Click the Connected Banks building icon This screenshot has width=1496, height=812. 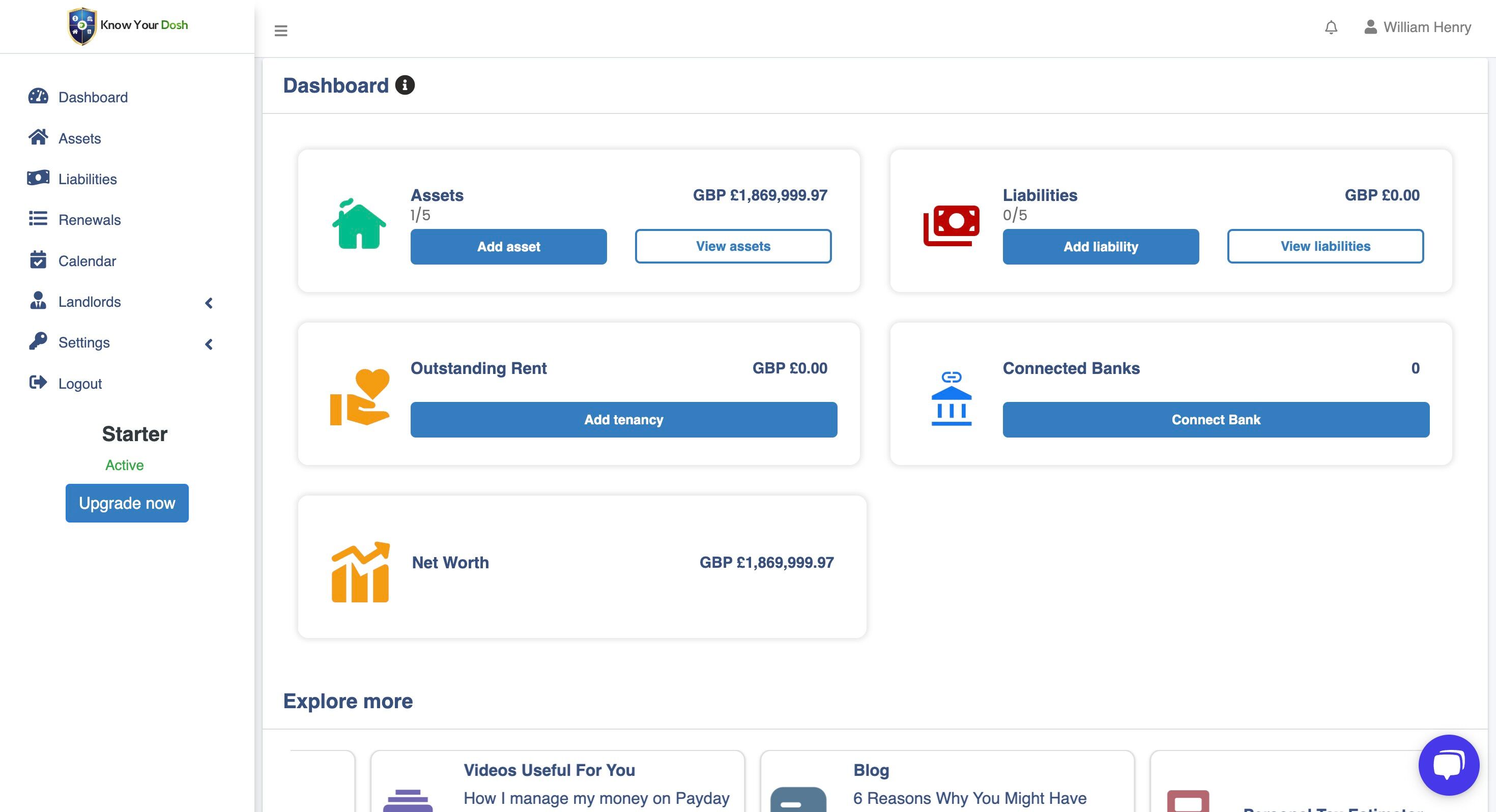[x=951, y=398]
